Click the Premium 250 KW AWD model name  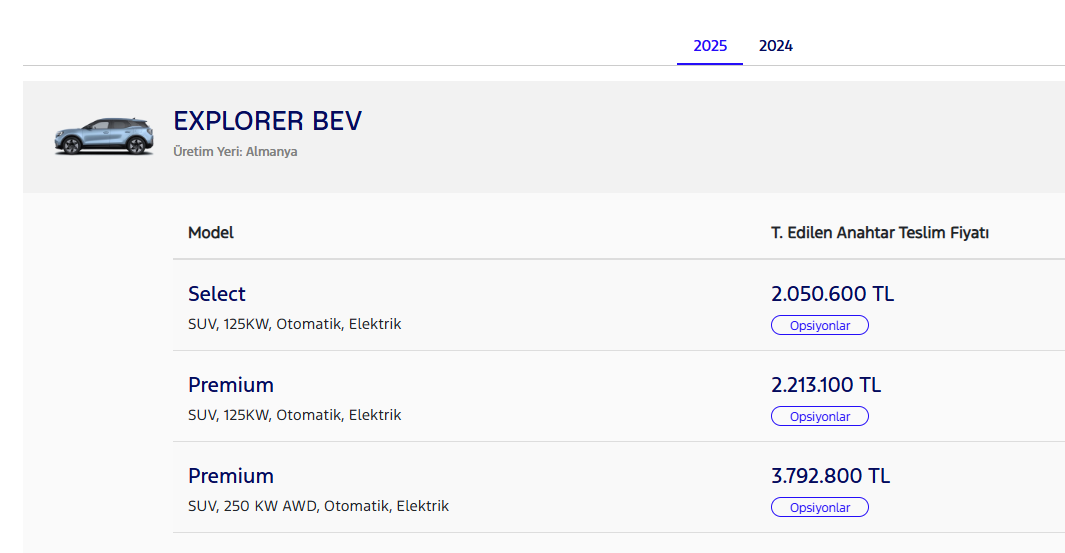(x=231, y=476)
